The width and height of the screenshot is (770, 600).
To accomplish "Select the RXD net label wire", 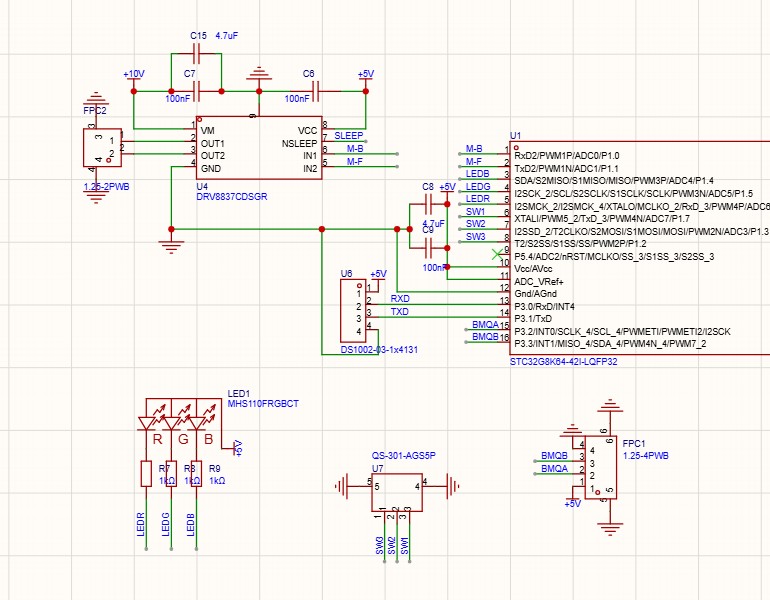I will coord(400,299).
